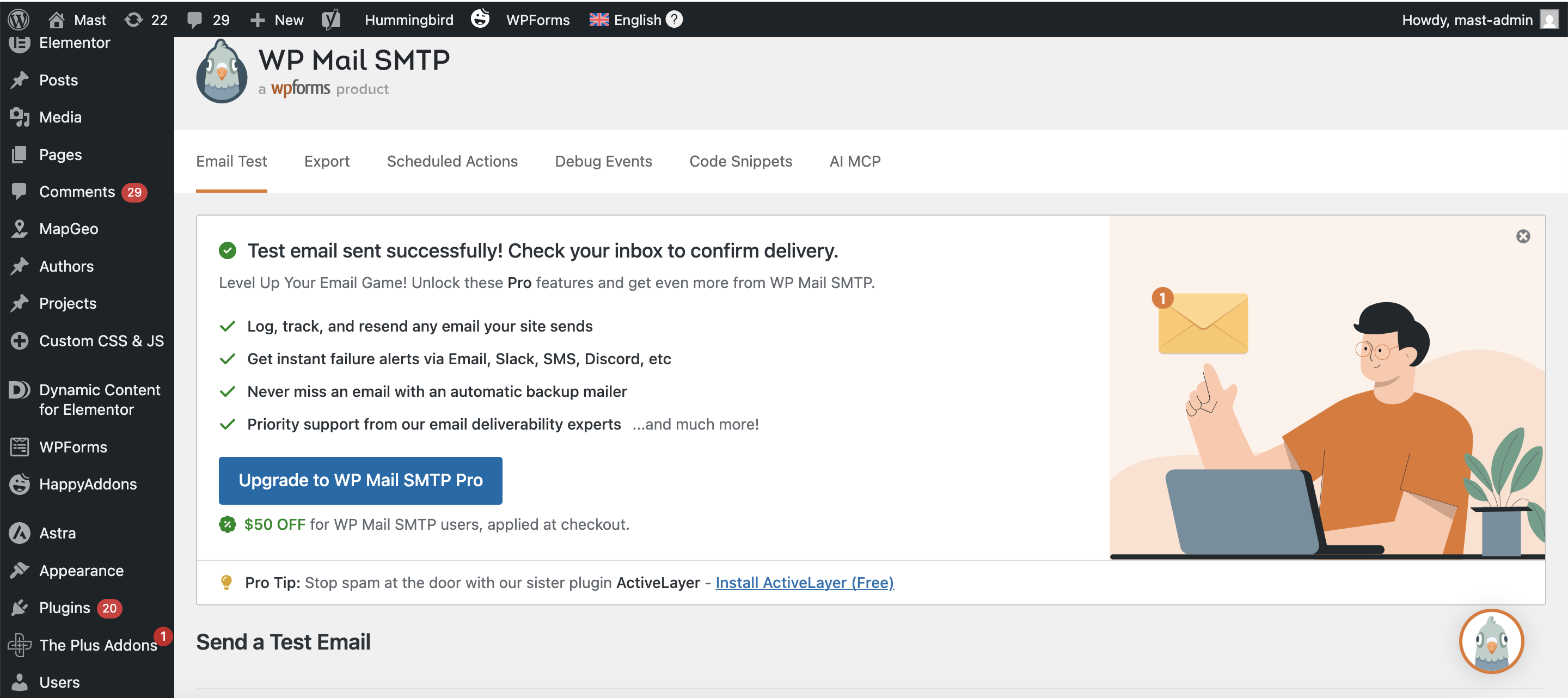
Task: Follow the Install ActiveLayer (Free) link
Action: (804, 583)
